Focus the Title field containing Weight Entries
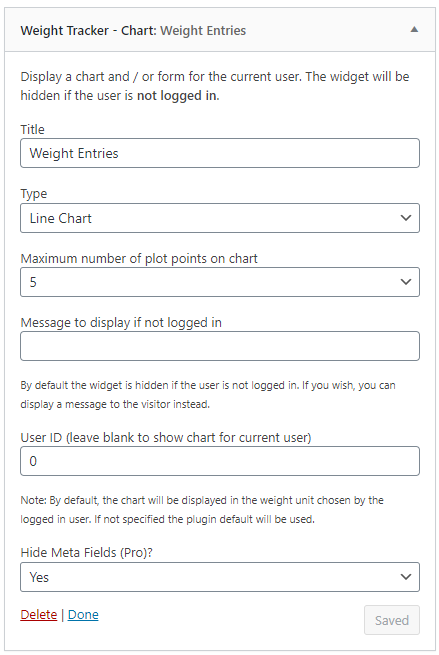This screenshot has height=655, width=439. click(220, 153)
